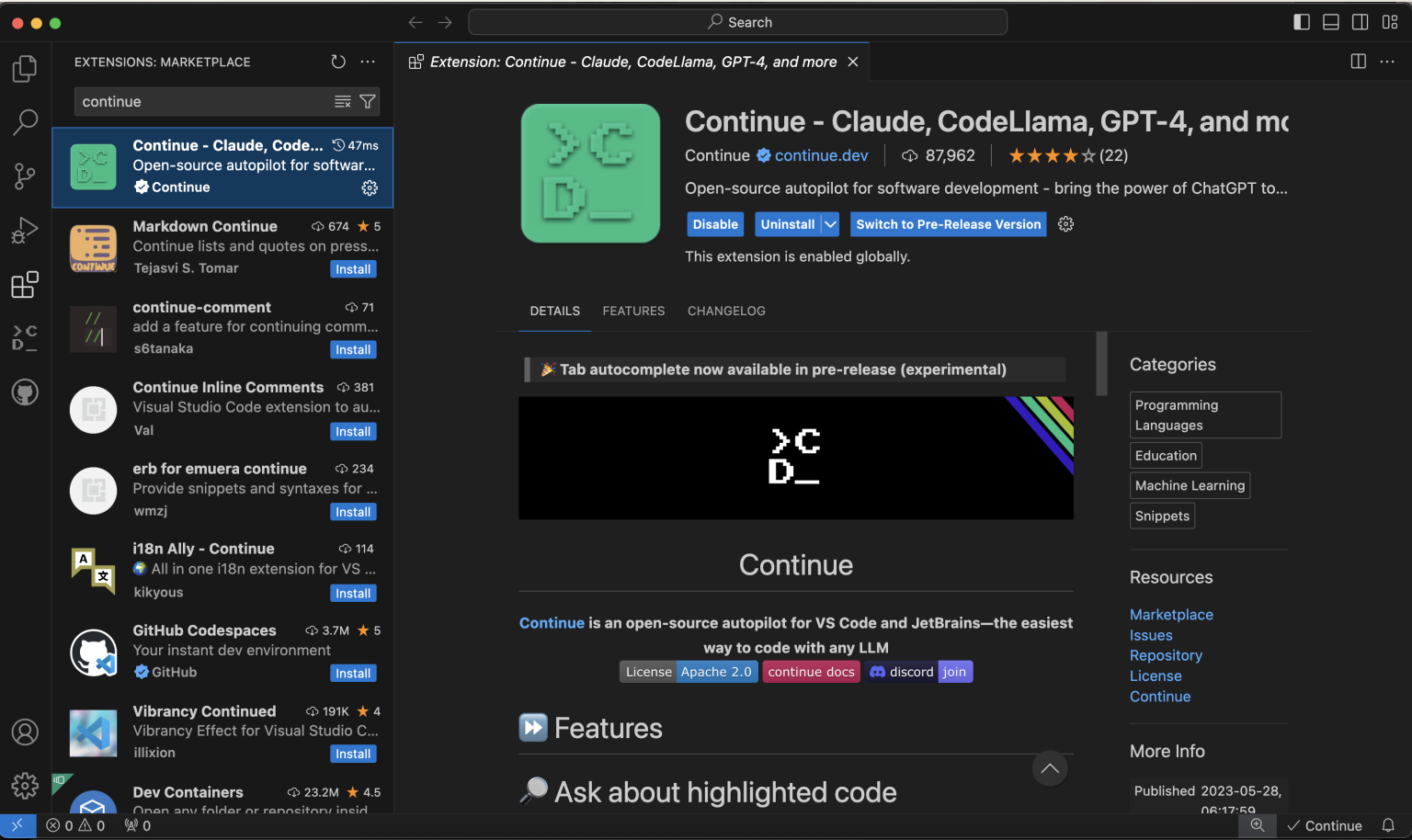
Task: Disable the Continue extension
Action: click(x=715, y=224)
